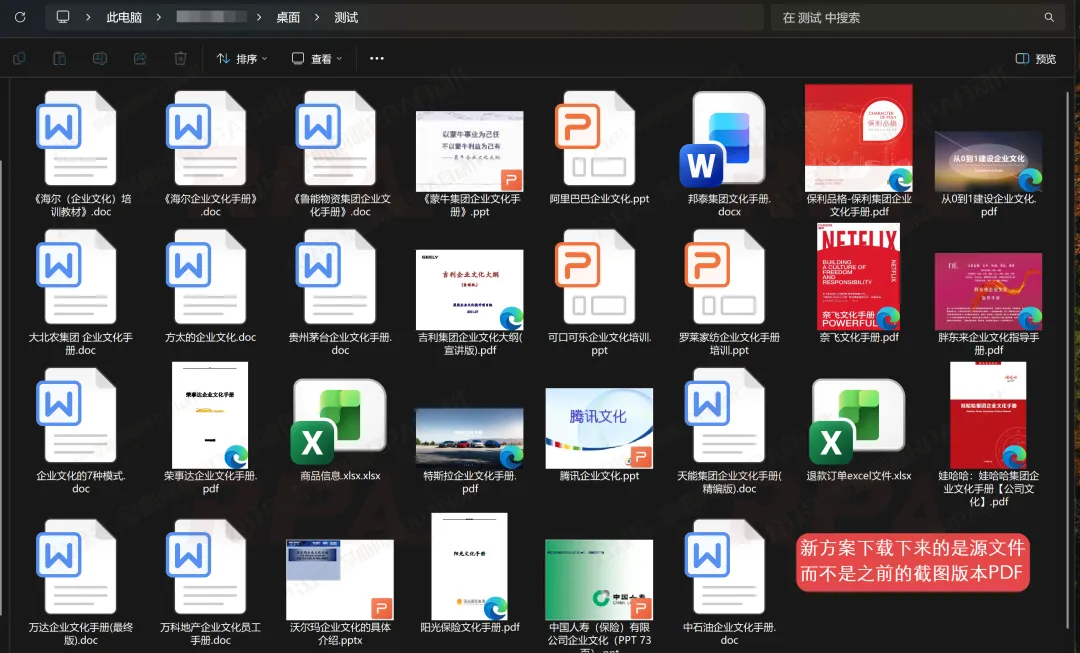
Task: Select 中国人寿（保险）有限公司企业文化 ppt thumbnail
Action: pyautogui.click(x=599, y=580)
